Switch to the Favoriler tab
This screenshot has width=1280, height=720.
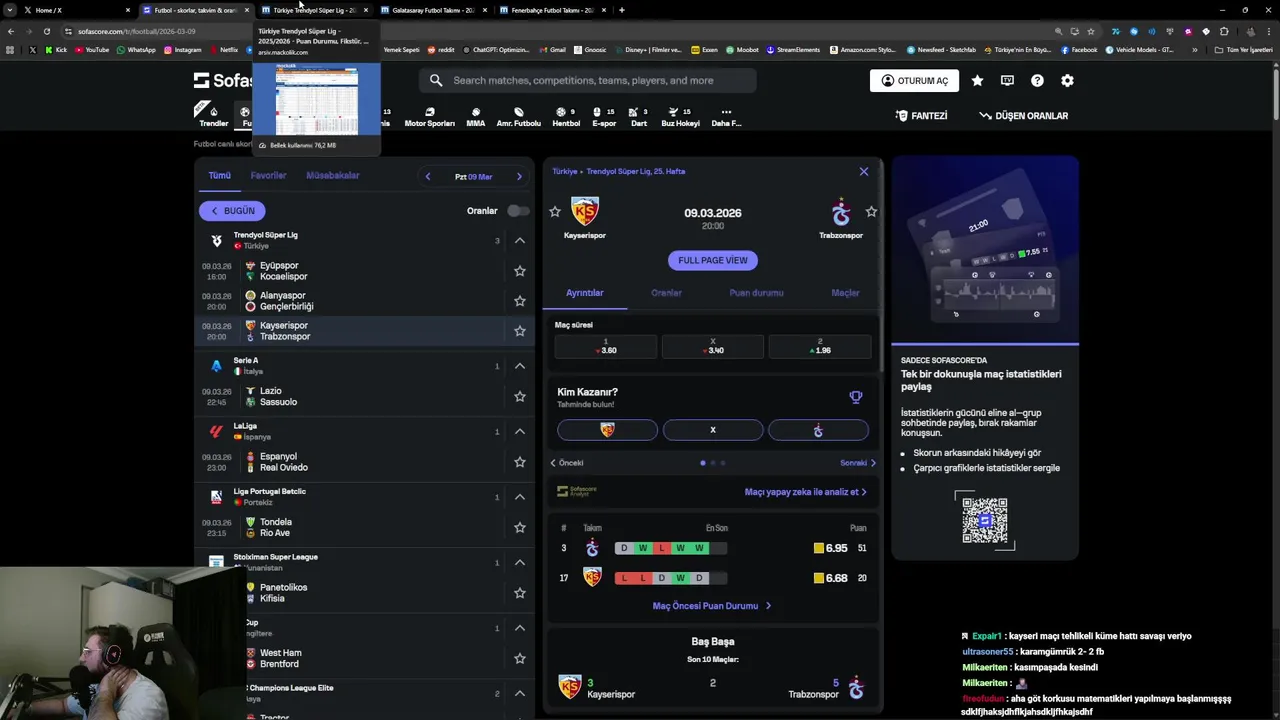coord(268,176)
